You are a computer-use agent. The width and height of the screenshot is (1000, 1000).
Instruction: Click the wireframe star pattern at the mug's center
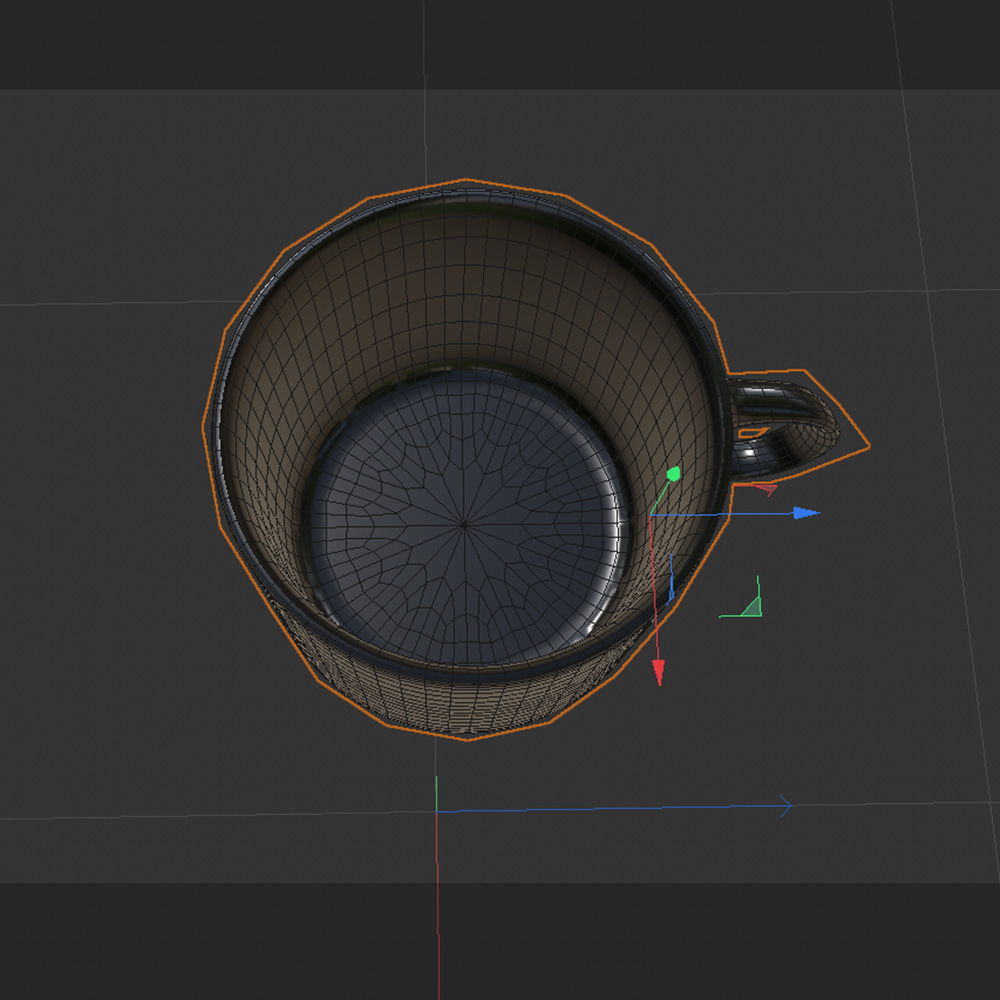pyautogui.click(x=464, y=524)
